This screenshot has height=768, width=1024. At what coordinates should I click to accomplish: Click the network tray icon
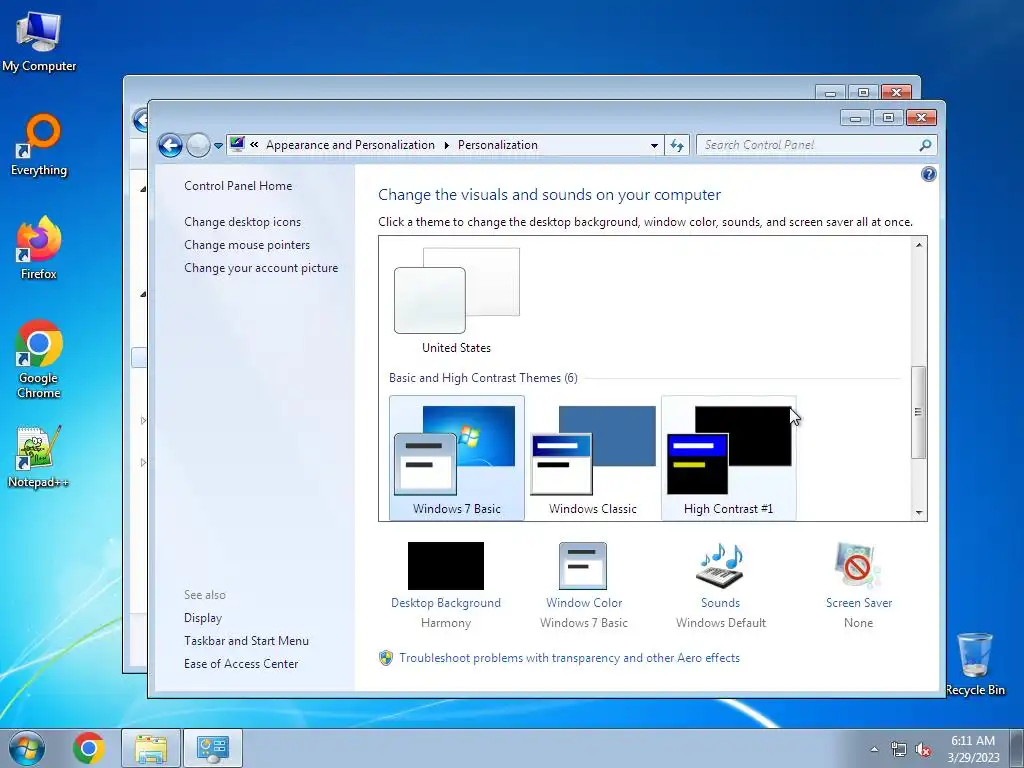[x=899, y=750]
